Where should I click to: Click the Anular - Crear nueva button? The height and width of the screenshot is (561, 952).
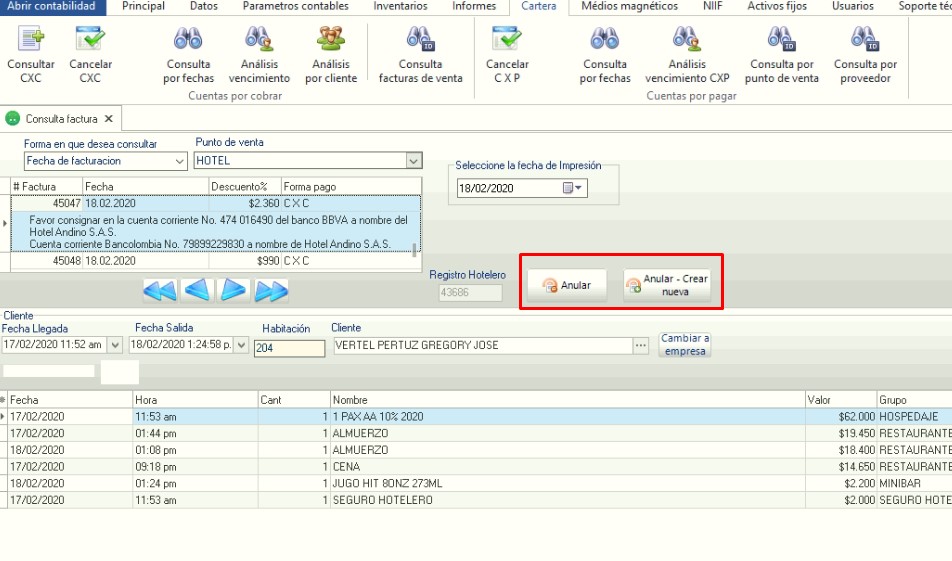pyautogui.click(x=666, y=285)
